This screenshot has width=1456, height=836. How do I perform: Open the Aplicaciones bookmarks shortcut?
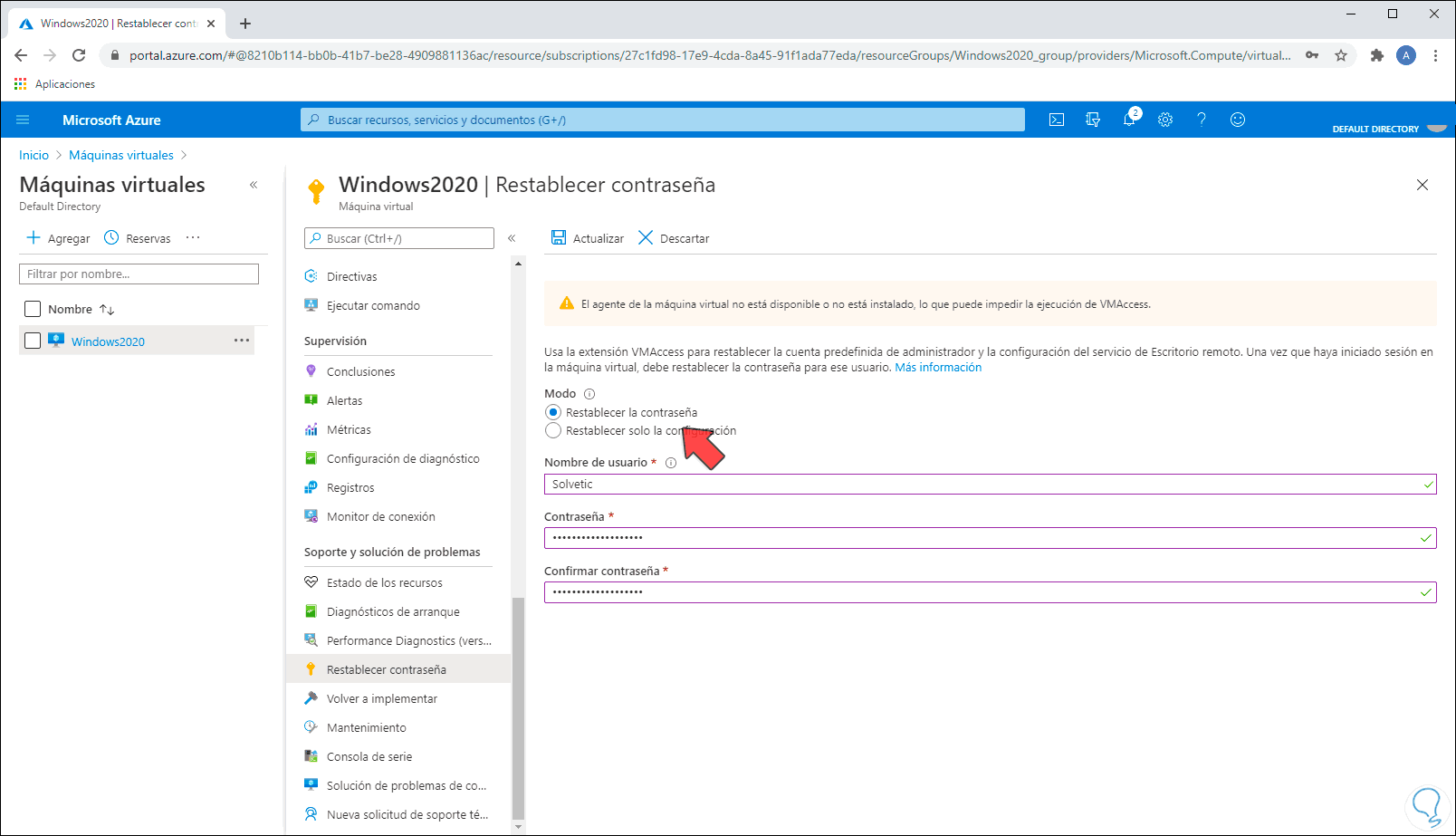pos(54,84)
